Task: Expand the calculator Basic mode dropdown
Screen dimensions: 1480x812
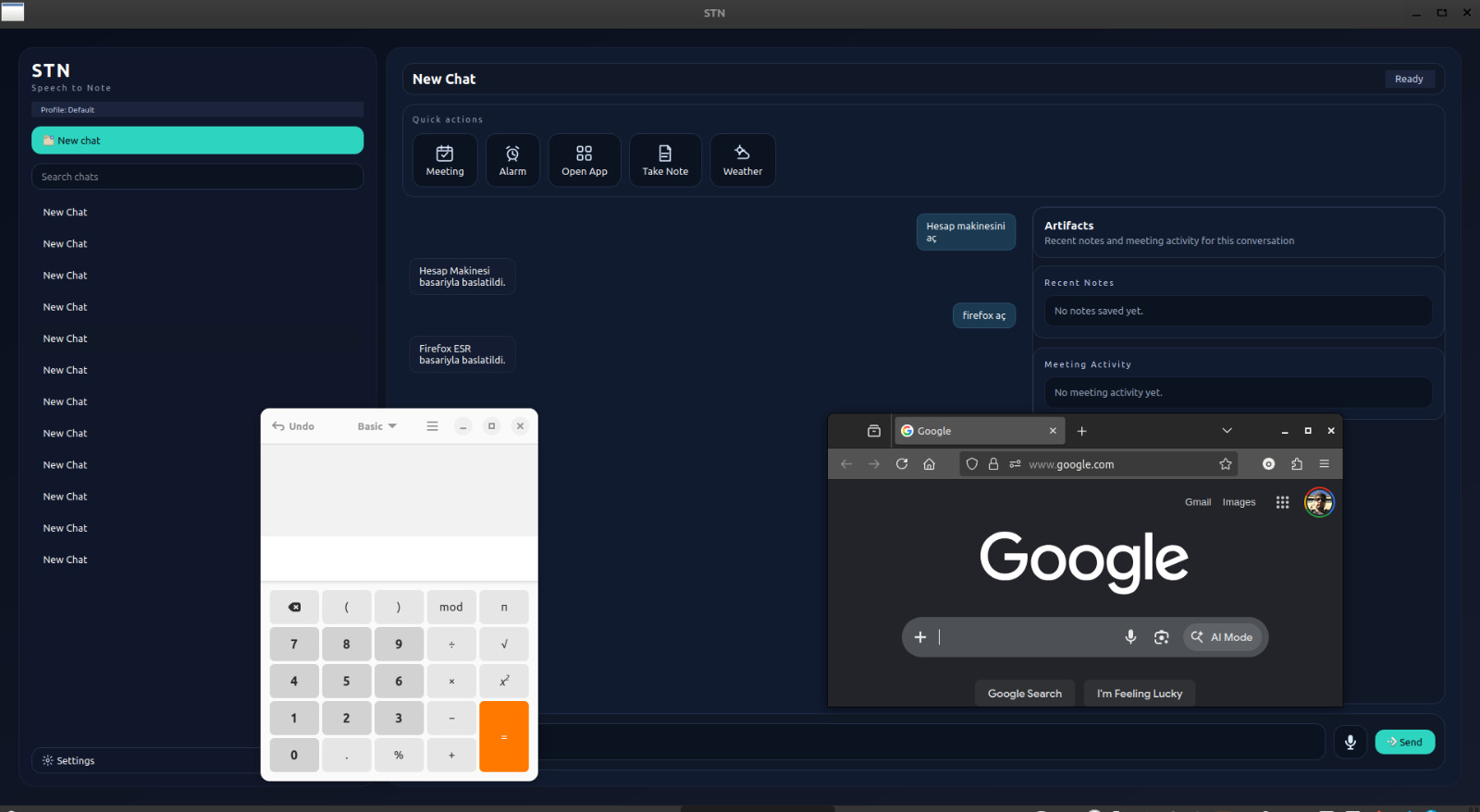Action: (376, 426)
